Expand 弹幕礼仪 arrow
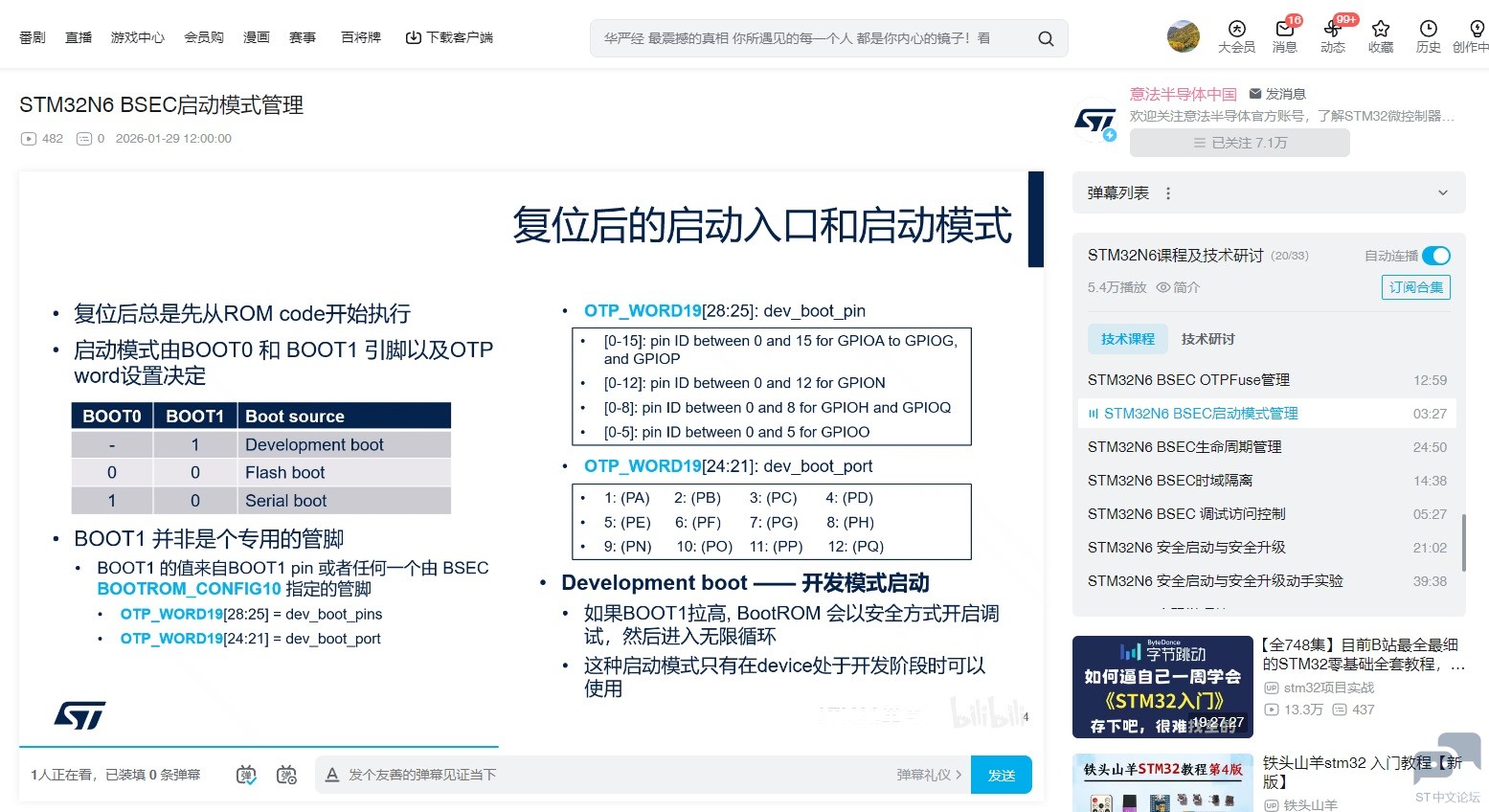Image resolution: width=1489 pixels, height=812 pixels. 959,775
